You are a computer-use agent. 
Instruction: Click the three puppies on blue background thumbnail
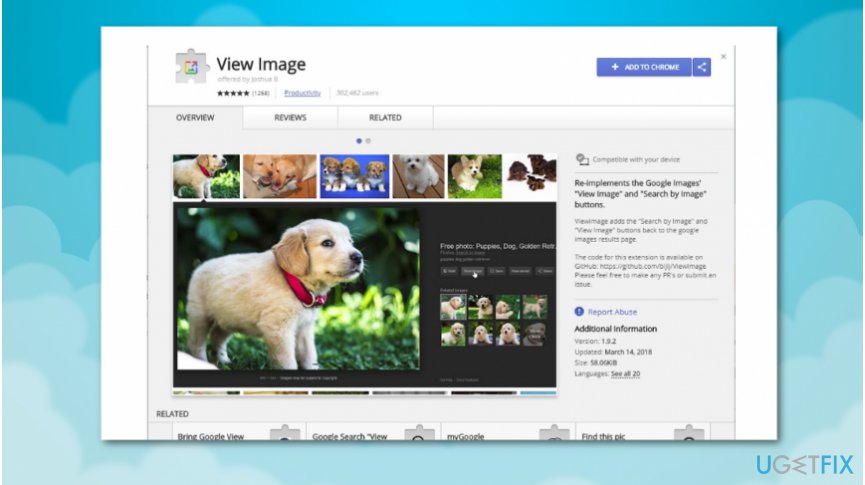click(x=354, y=176)
